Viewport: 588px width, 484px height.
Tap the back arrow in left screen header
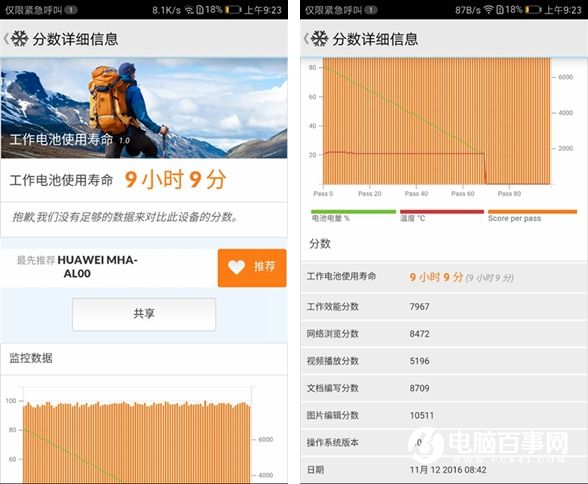pyautogui.click(x=6, y=39)
